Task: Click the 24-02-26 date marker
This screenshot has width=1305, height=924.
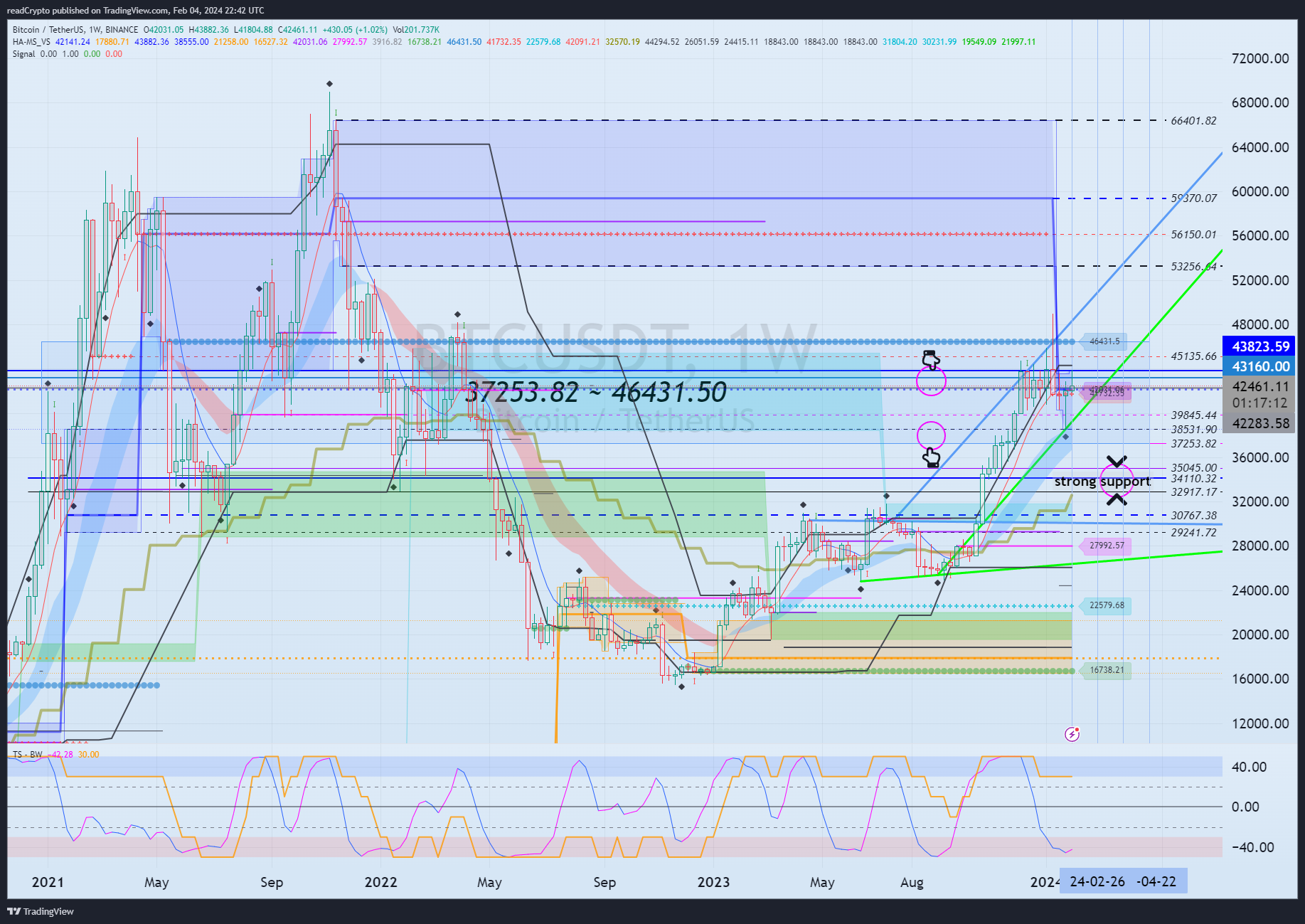Action: (1097, 881)
